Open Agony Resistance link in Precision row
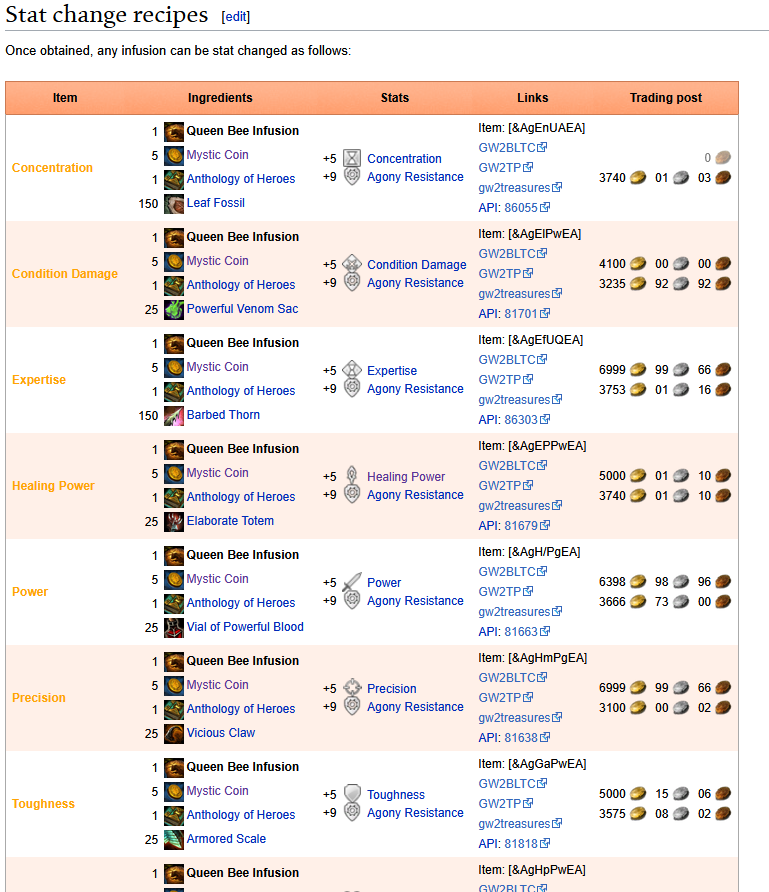The height and width of the screenshot is (892, 769). point(415,707)
